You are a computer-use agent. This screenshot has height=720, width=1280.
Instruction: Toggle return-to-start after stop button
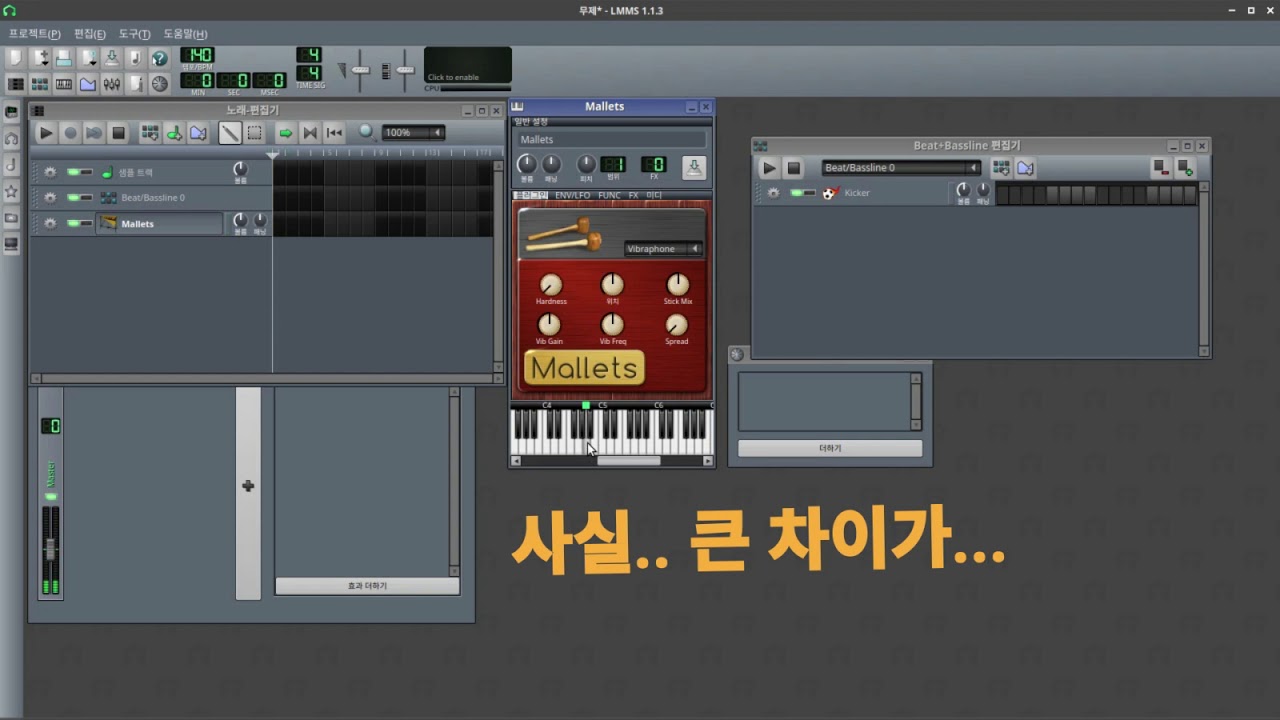(334, 132)
